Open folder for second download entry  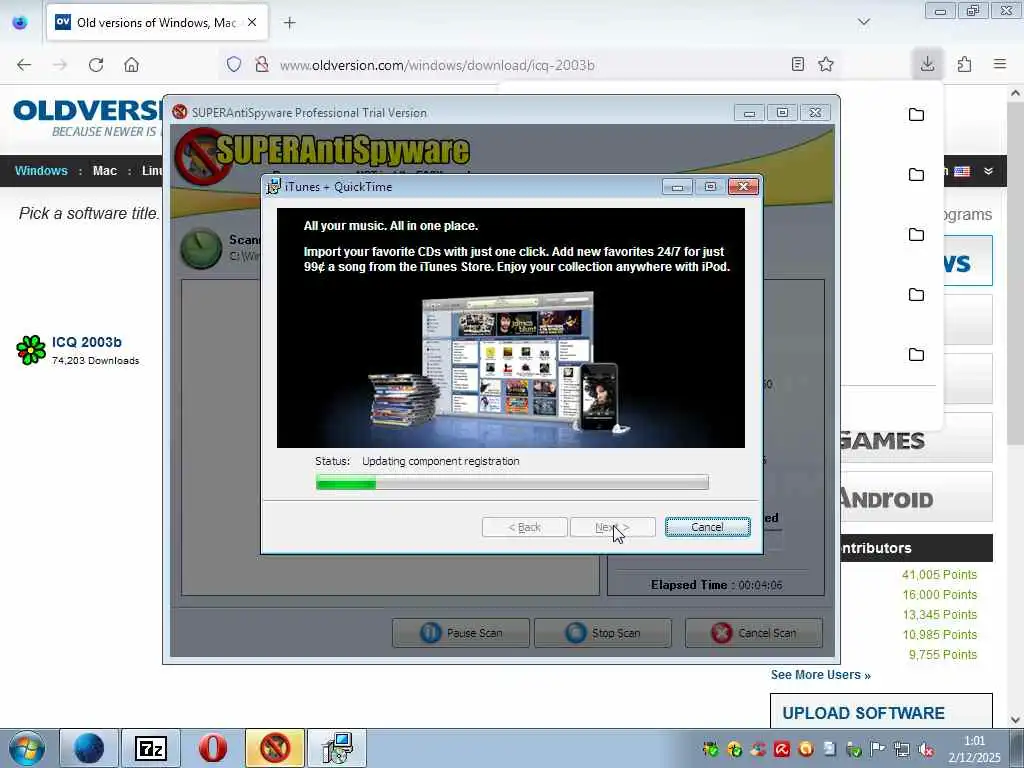coord(916,175)
